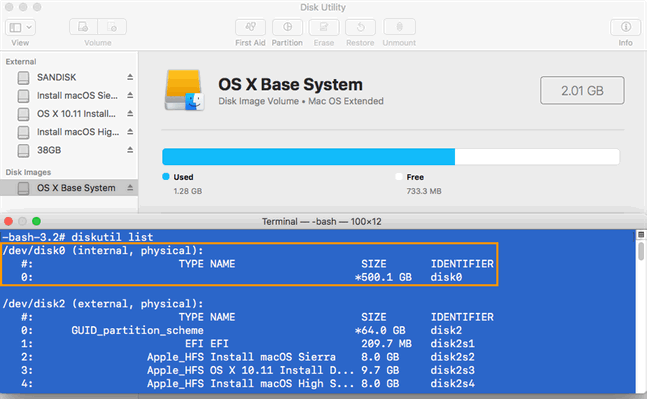Click the 1.28 GB used value
Image resolution: width=647 pixels, height=399 pixels.
coord(188,191)
